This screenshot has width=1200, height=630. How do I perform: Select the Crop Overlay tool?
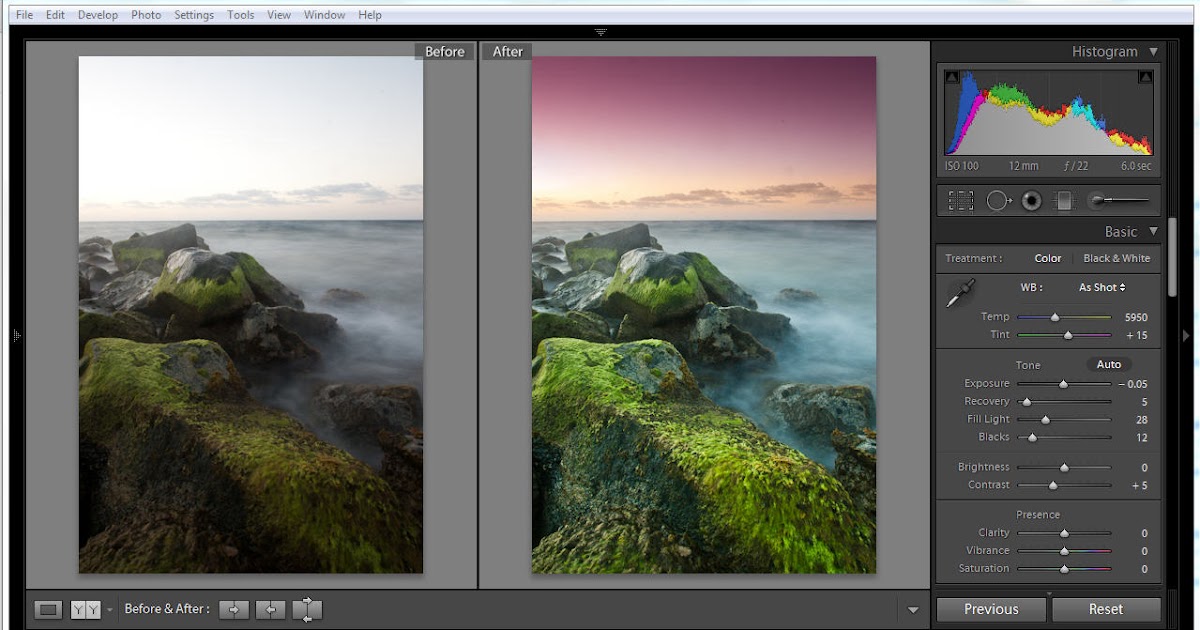(x=961, y=201)
